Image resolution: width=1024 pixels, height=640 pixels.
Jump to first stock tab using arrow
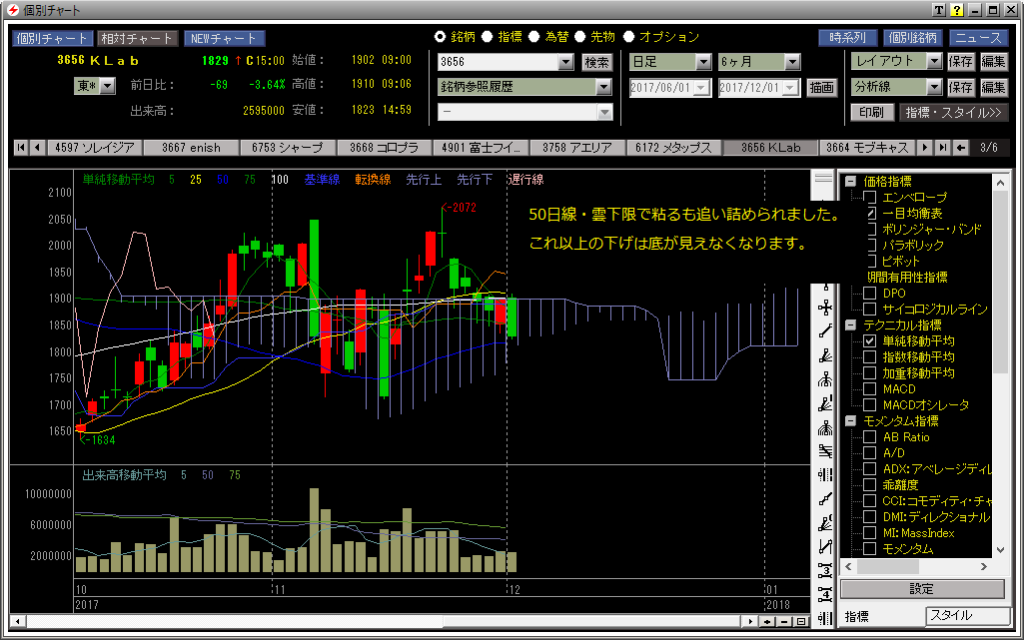21,148
